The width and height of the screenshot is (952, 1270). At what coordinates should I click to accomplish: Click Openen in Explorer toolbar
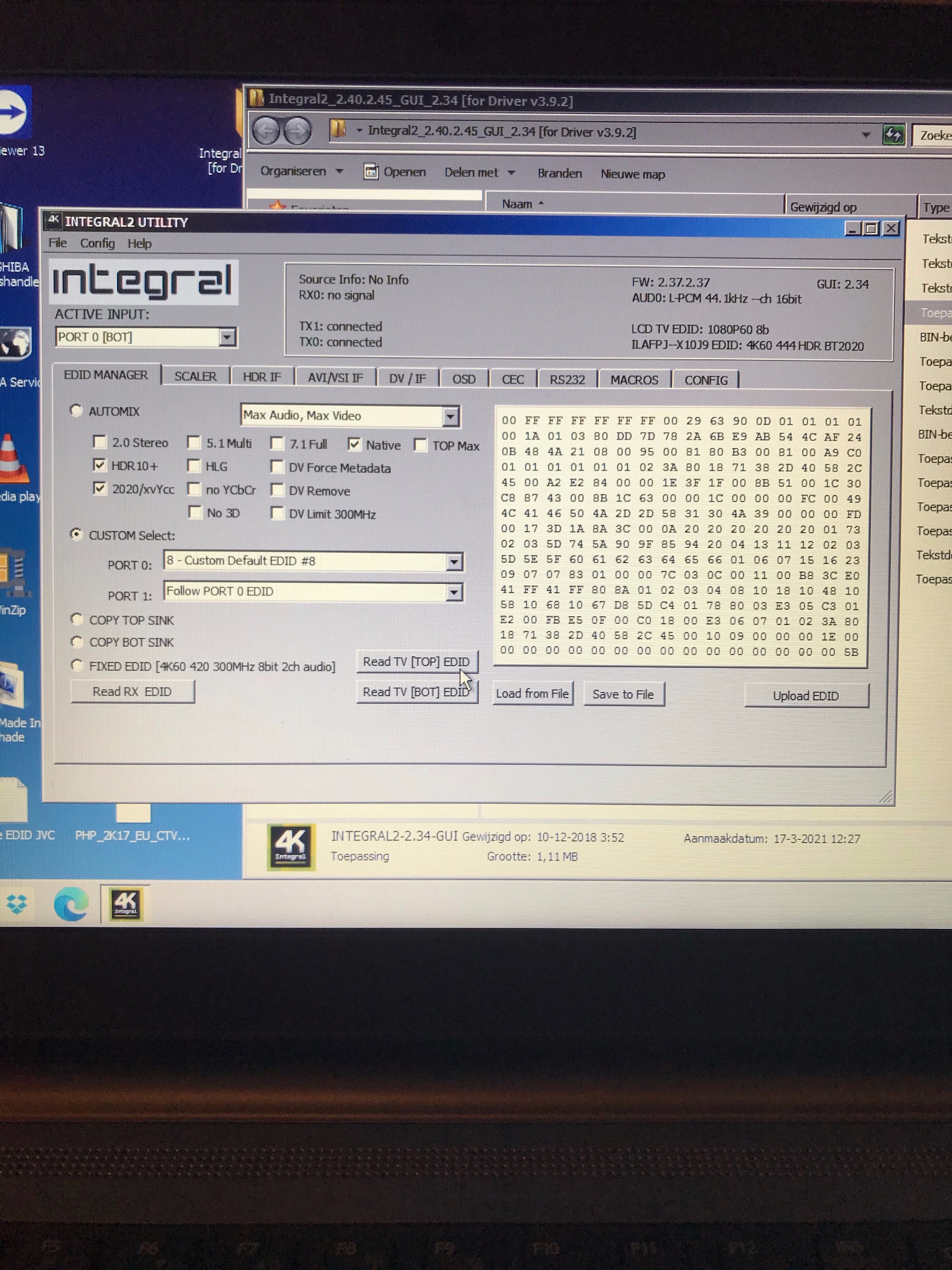(394, 172)
